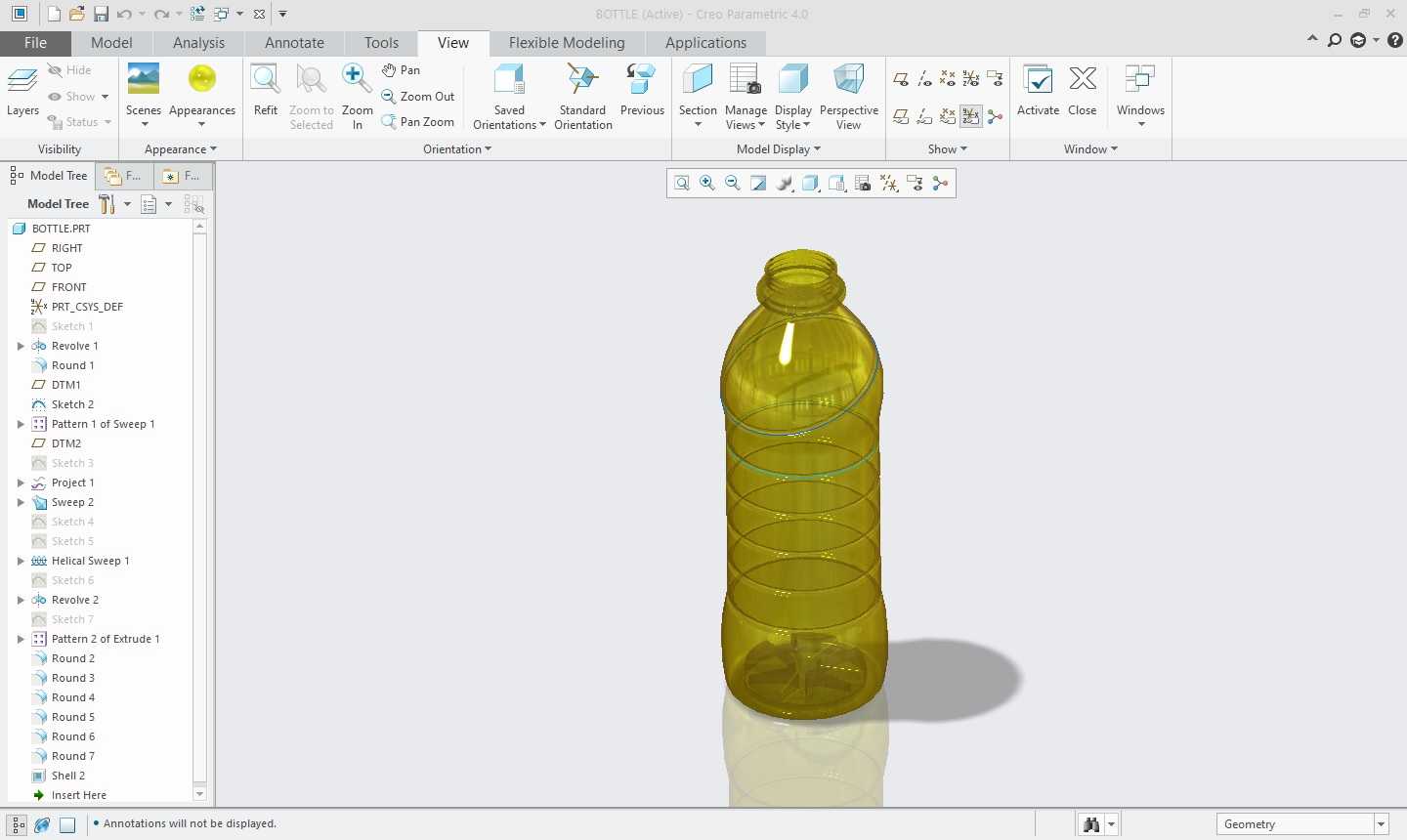Open model tree settings hammer icon
The width and height of the screenshot is (1407, 840).
coord(107,204)
